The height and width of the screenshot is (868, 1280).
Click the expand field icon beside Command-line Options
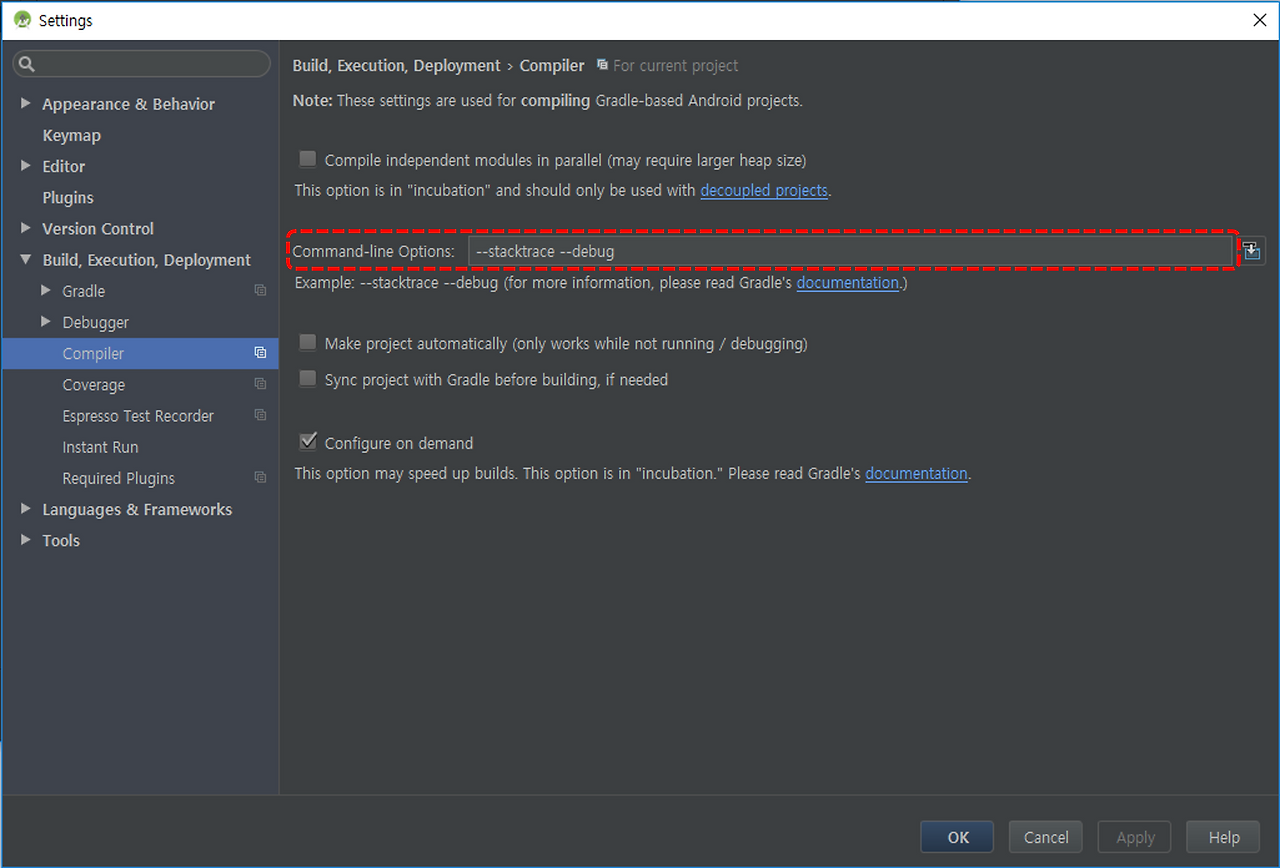1251,250
